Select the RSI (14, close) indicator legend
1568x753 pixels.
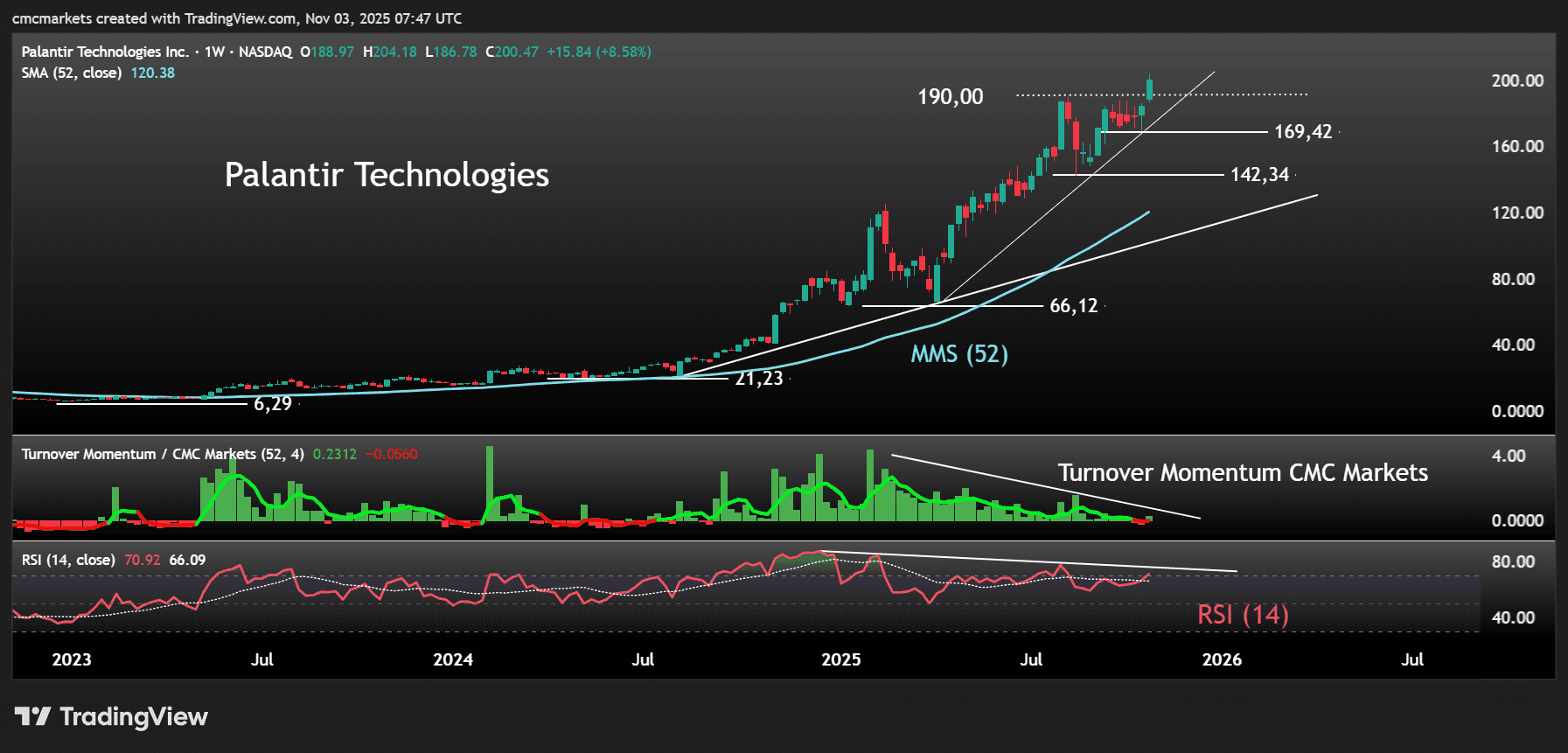[x=68, y=560]
